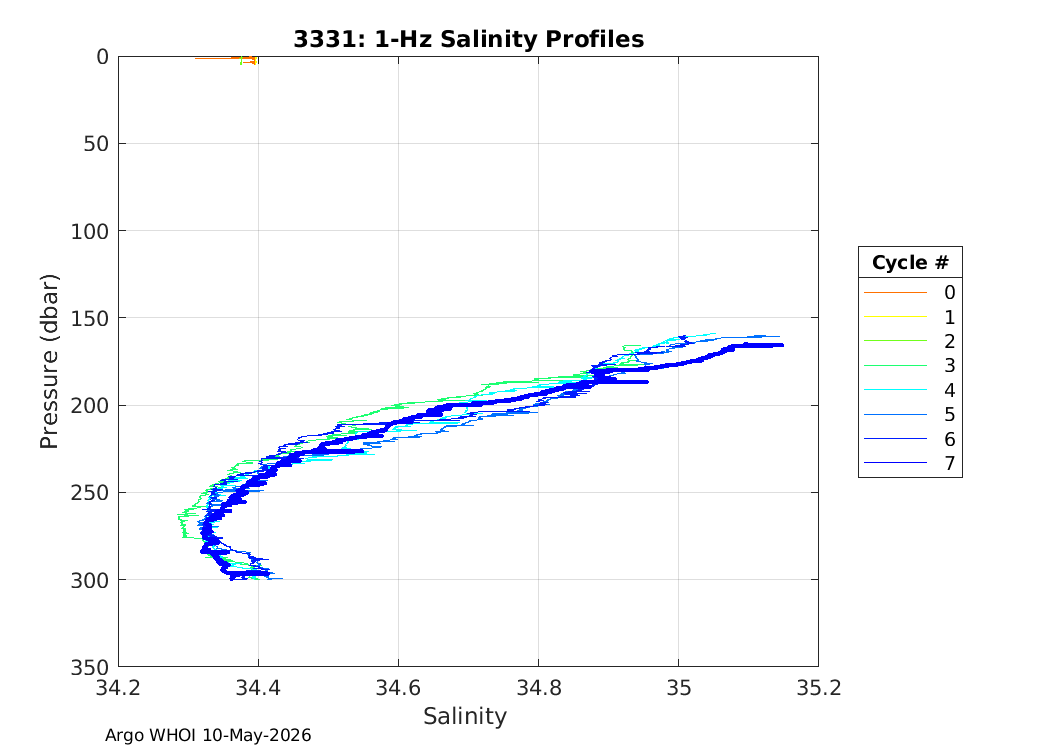Click the Cycle 5 legend line
This screenshot has height=750, width=1050.
(x=895, y=415)
